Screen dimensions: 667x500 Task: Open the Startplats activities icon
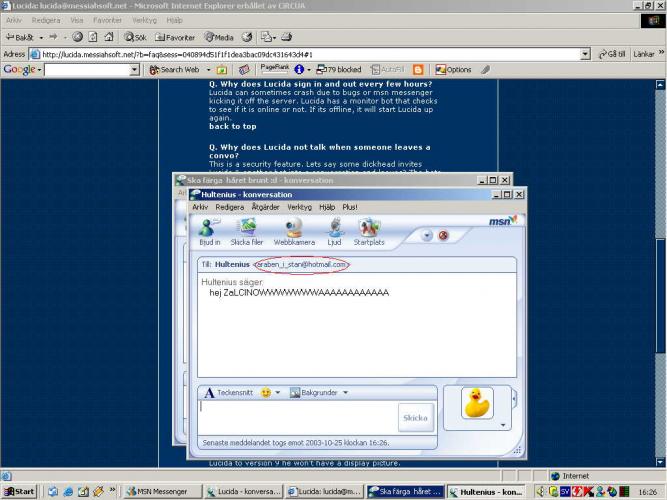tap(369, 232)
